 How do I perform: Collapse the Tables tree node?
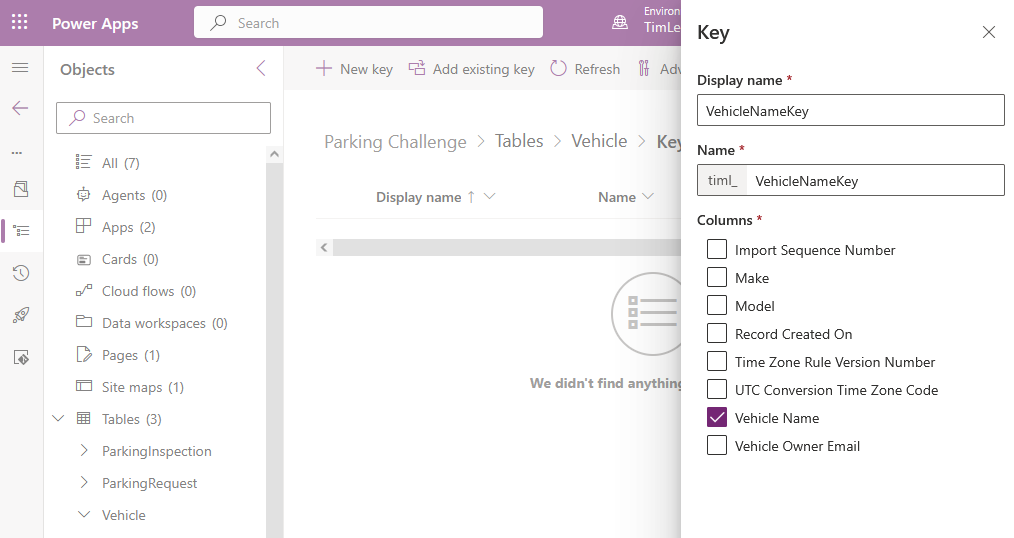[58, 419]
